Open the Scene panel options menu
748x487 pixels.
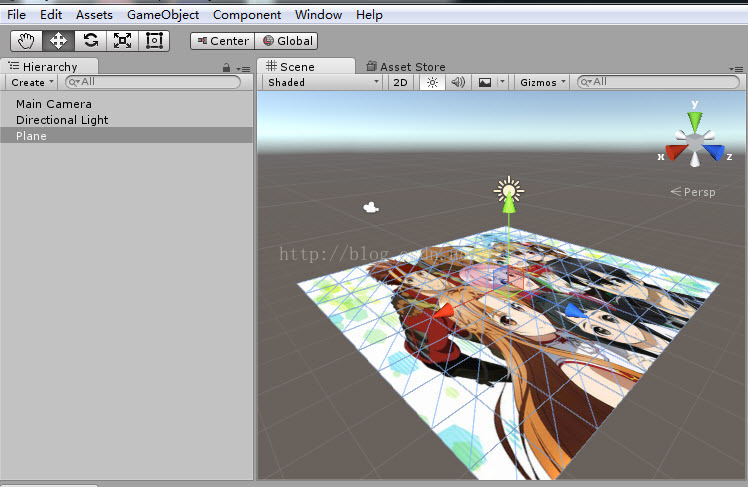click(736, 69)
